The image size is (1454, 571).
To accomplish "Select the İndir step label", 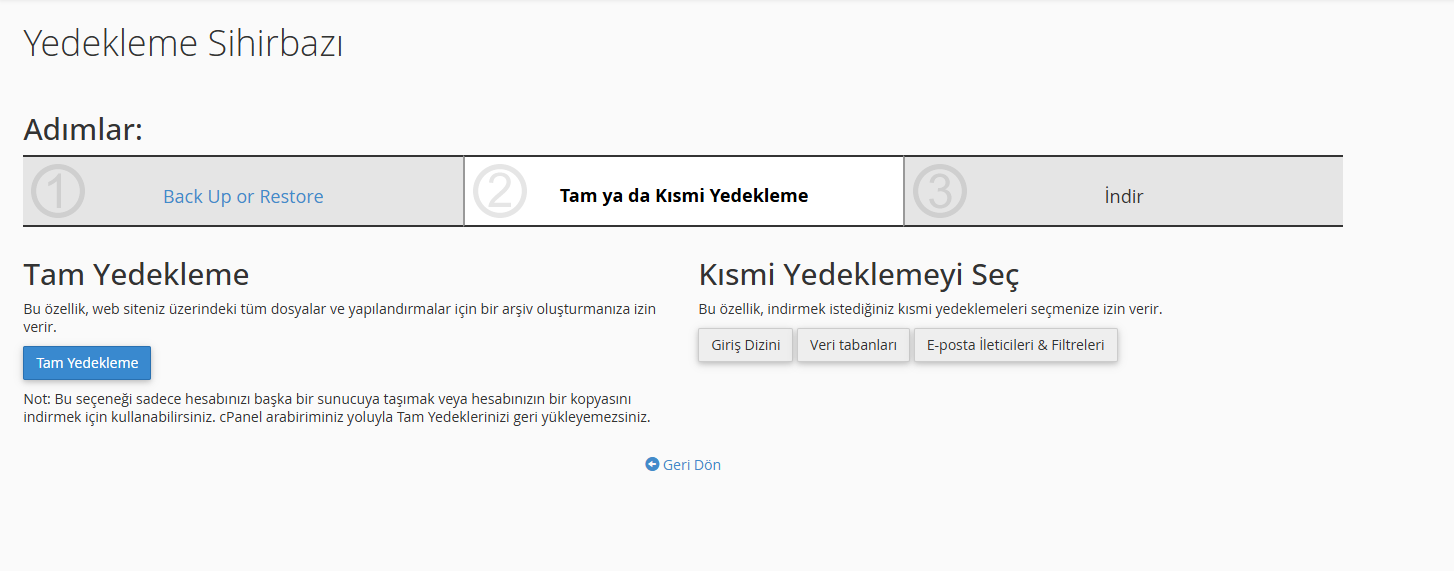I will (x=1124, y=196).
